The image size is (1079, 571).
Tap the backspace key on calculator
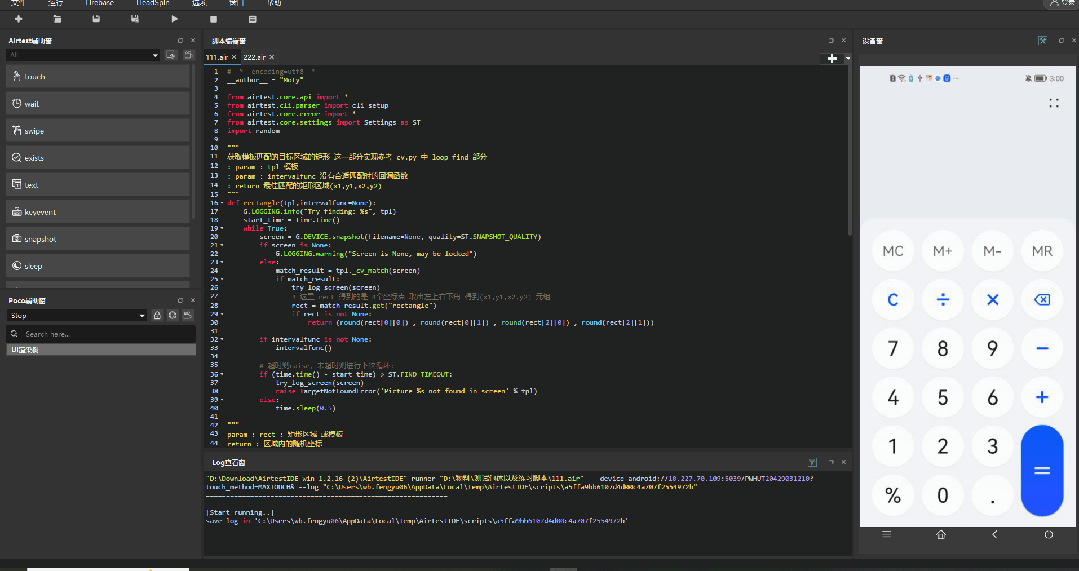pyautogui.click(x=1042, y=300)
